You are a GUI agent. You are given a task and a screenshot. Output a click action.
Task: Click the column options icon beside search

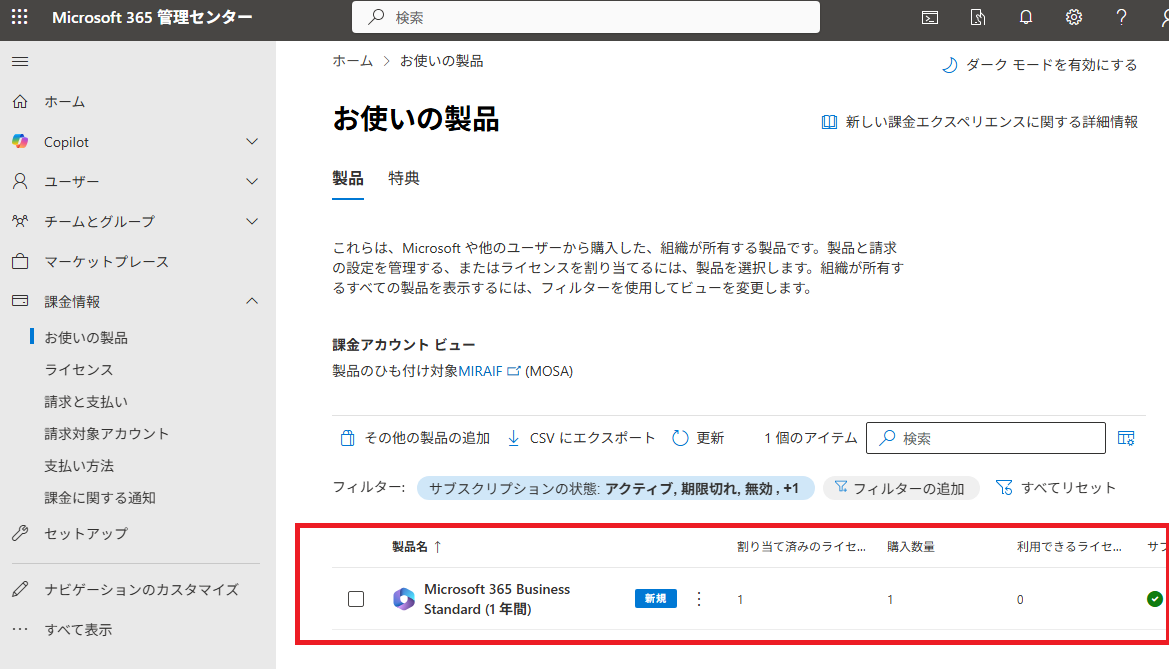point(1126,438)
